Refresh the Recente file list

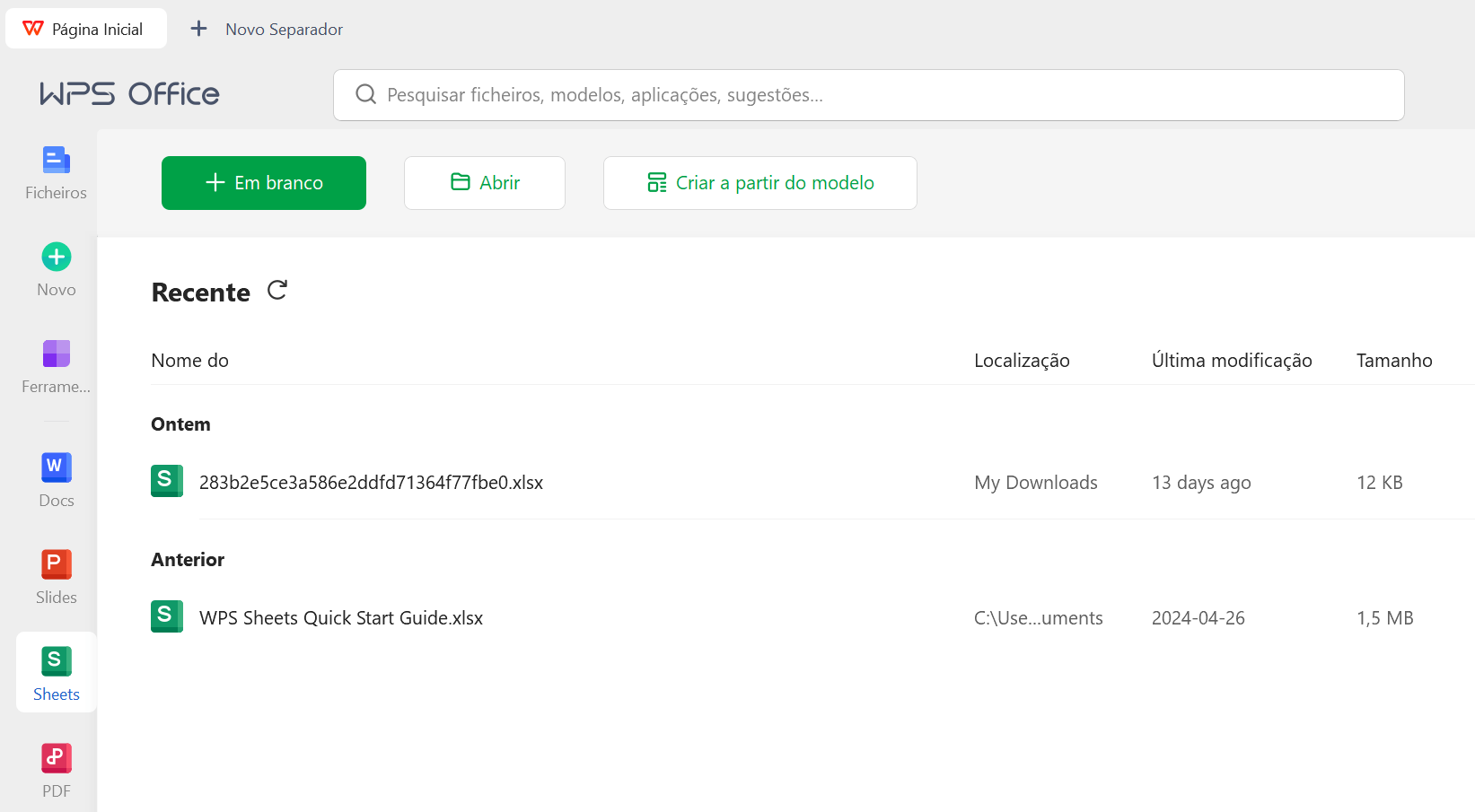click(277, 290)
